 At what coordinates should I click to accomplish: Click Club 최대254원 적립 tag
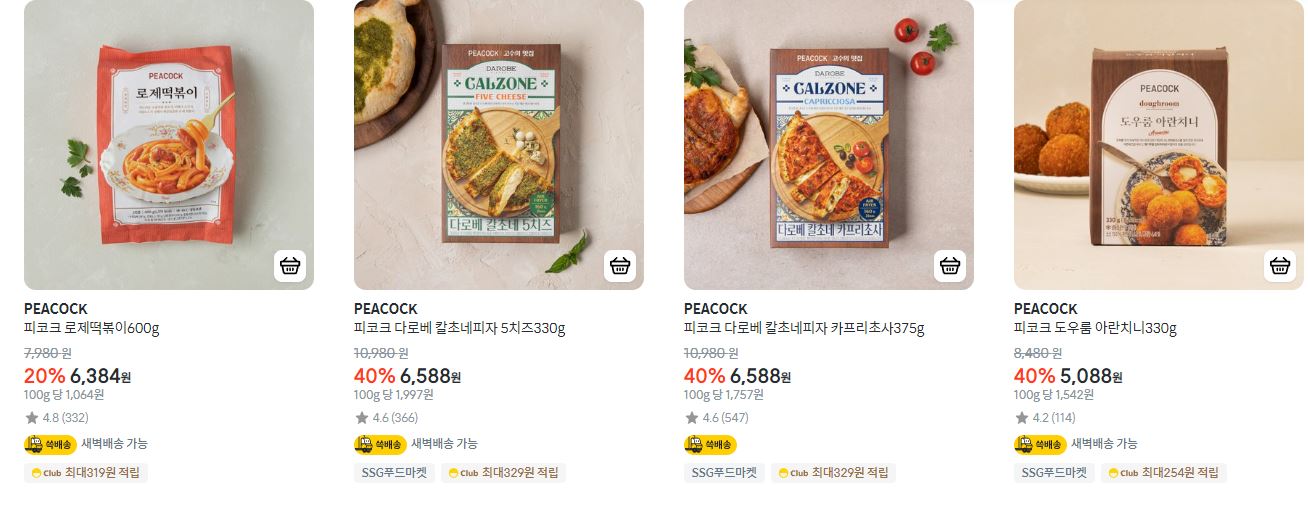tap(1164, 473)
